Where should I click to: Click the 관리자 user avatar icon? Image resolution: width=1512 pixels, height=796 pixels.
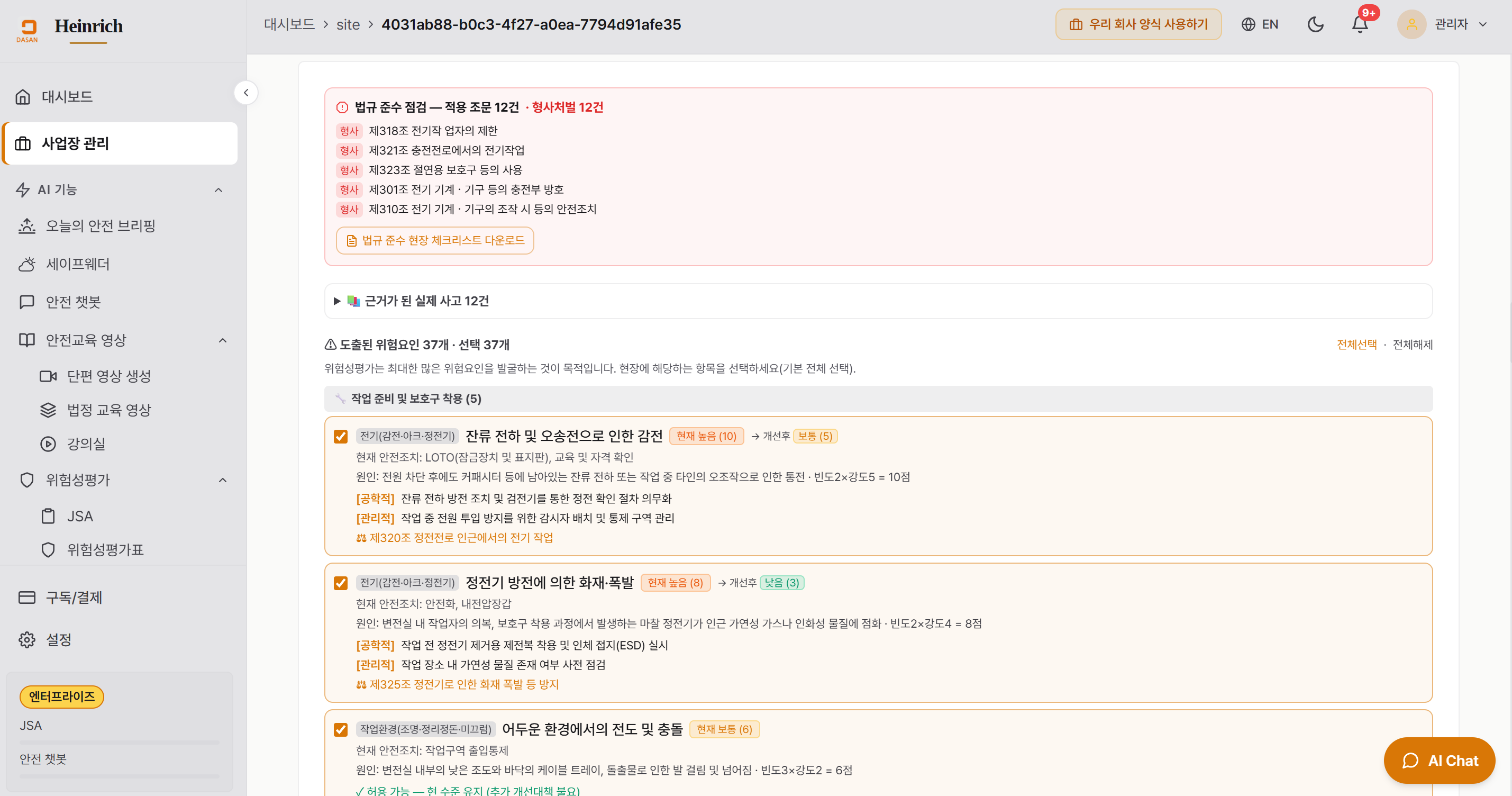(x=1411, y=24)
